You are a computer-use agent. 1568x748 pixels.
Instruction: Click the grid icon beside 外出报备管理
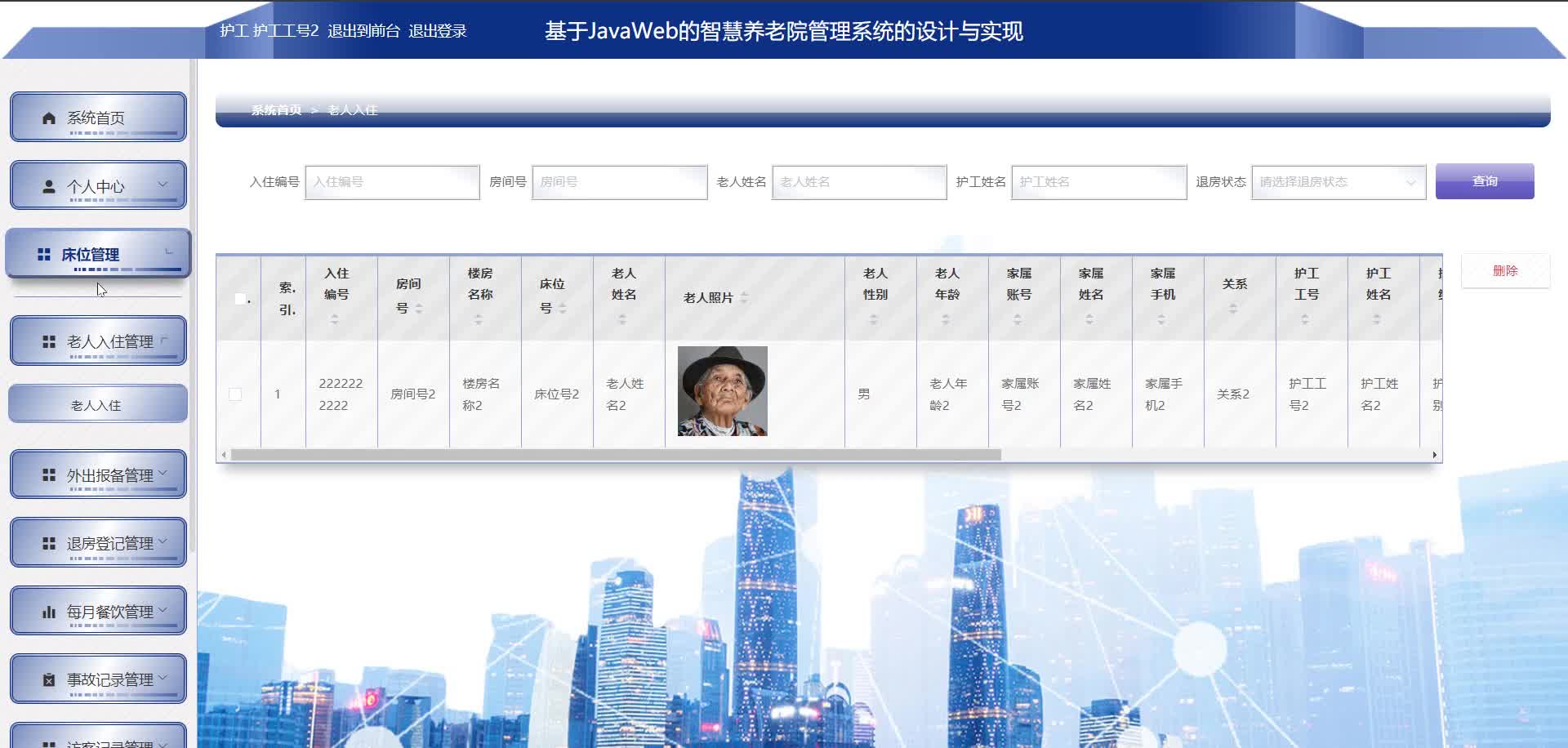tap(49, 474)
